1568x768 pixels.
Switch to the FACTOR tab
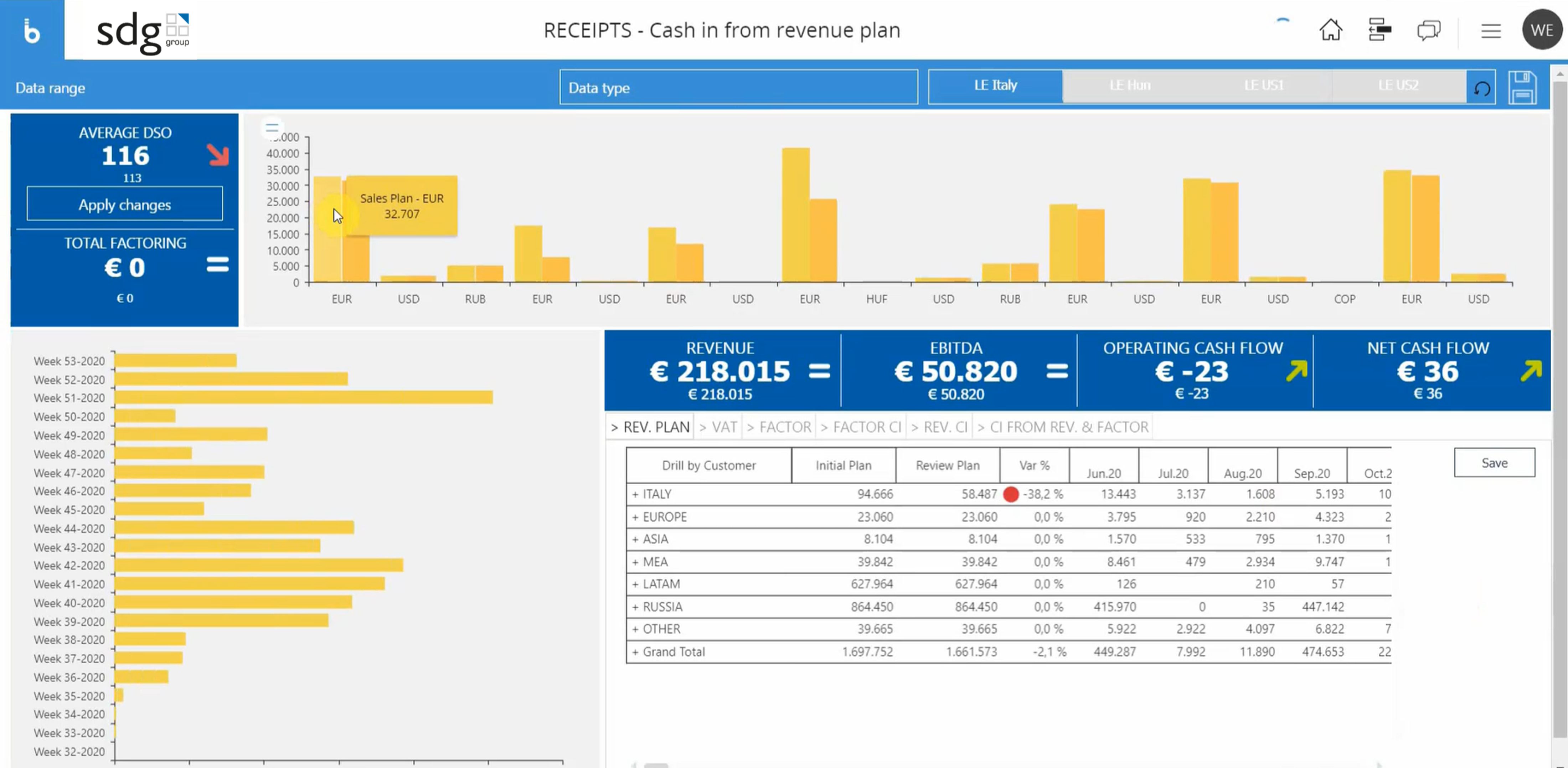tap(779, 427)
